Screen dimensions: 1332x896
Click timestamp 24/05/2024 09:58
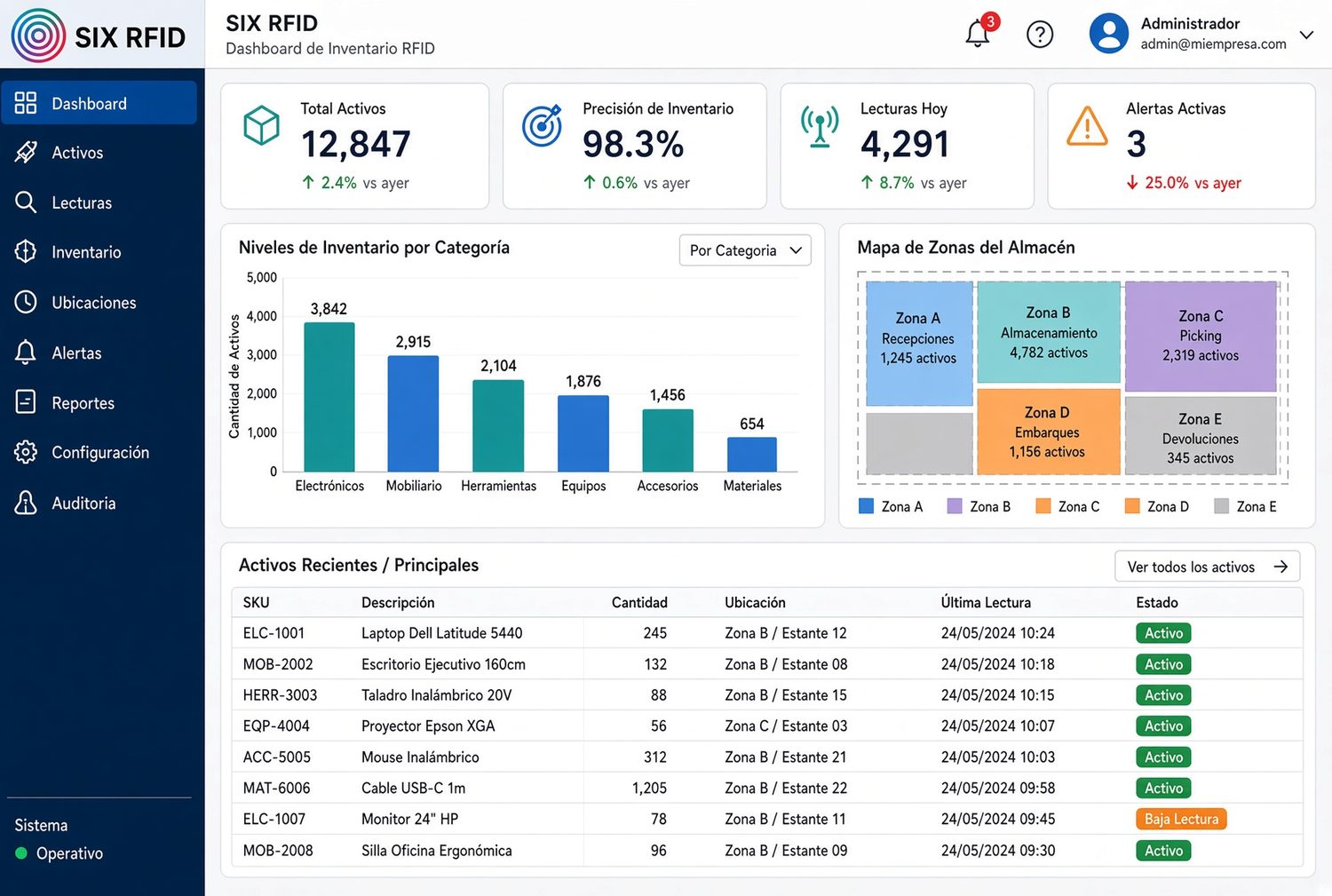point(998,789)
